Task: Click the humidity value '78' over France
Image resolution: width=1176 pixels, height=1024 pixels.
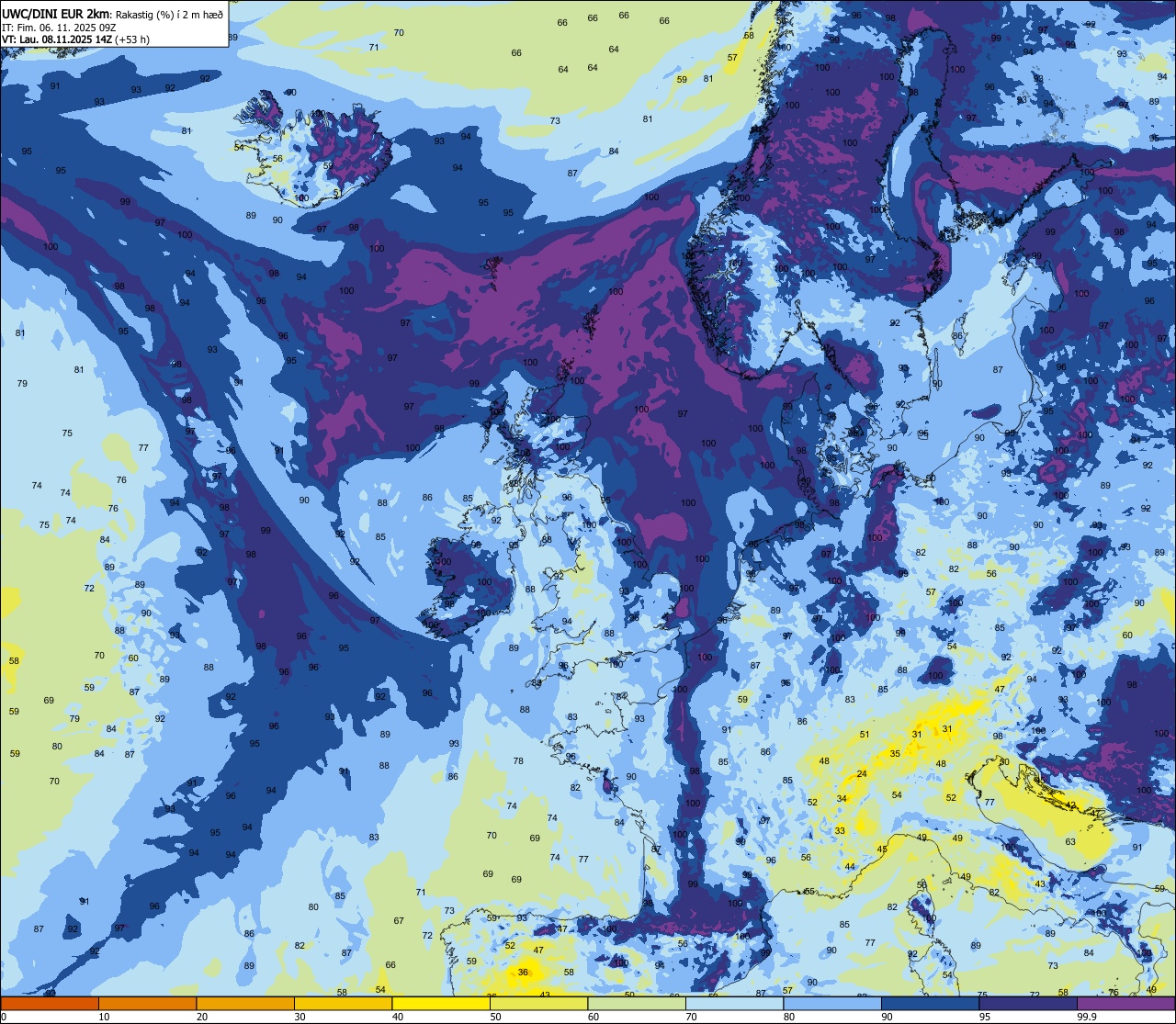Action: (518, 761)
